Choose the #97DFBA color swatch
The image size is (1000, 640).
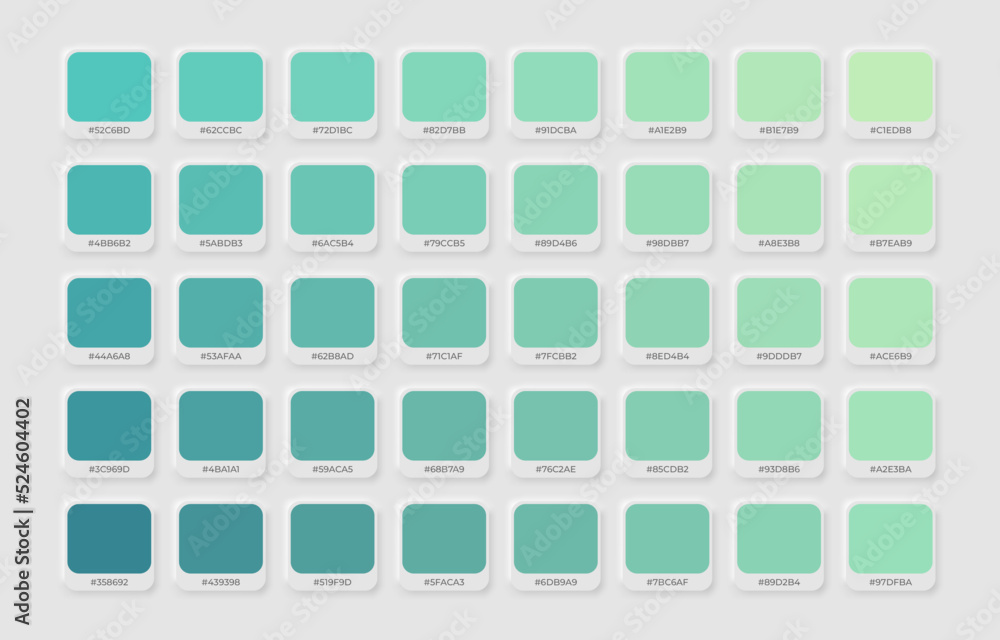890,538
